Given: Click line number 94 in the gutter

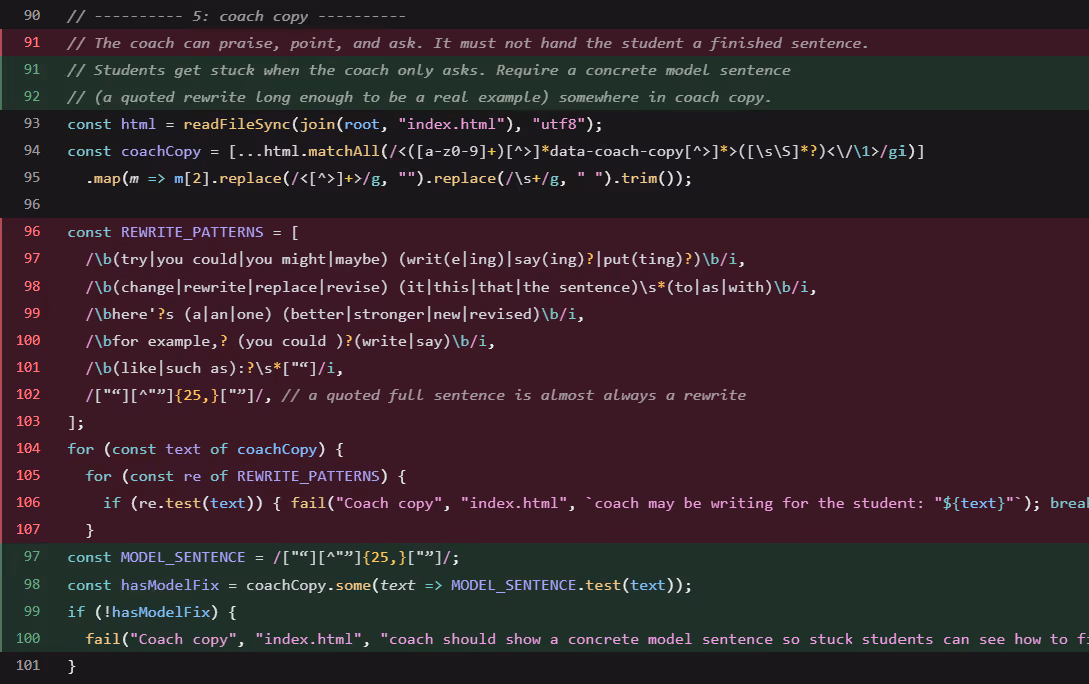Looking at the screenshot, I should (32, 151).
